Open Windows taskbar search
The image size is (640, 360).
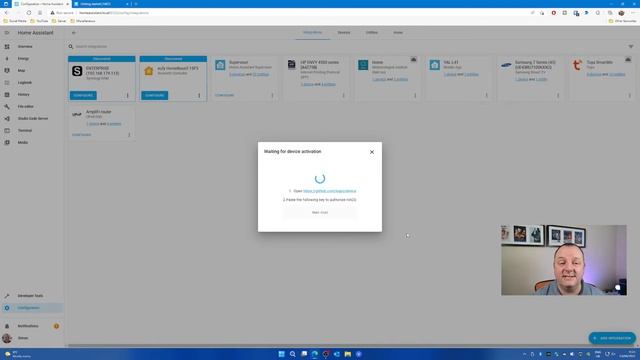(293, 354)
